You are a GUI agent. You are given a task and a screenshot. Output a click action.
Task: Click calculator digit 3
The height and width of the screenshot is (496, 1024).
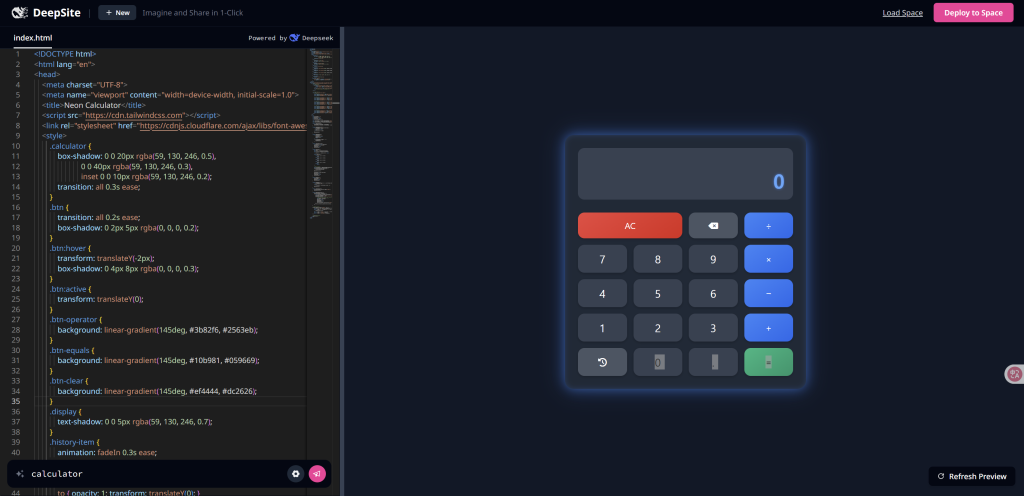pos(713,328)
